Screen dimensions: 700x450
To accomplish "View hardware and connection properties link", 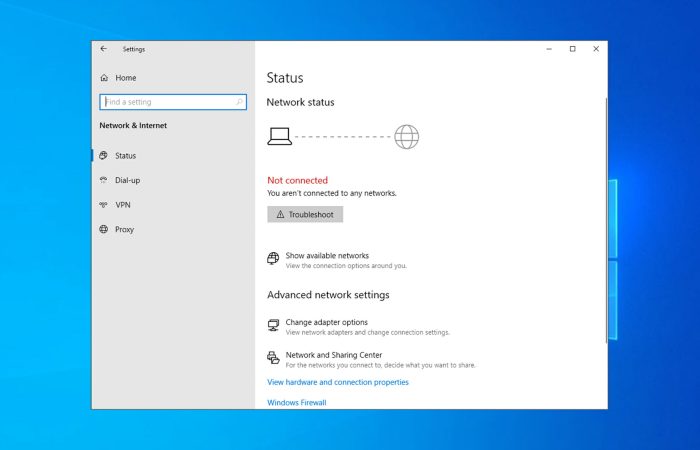I will 338,382.
